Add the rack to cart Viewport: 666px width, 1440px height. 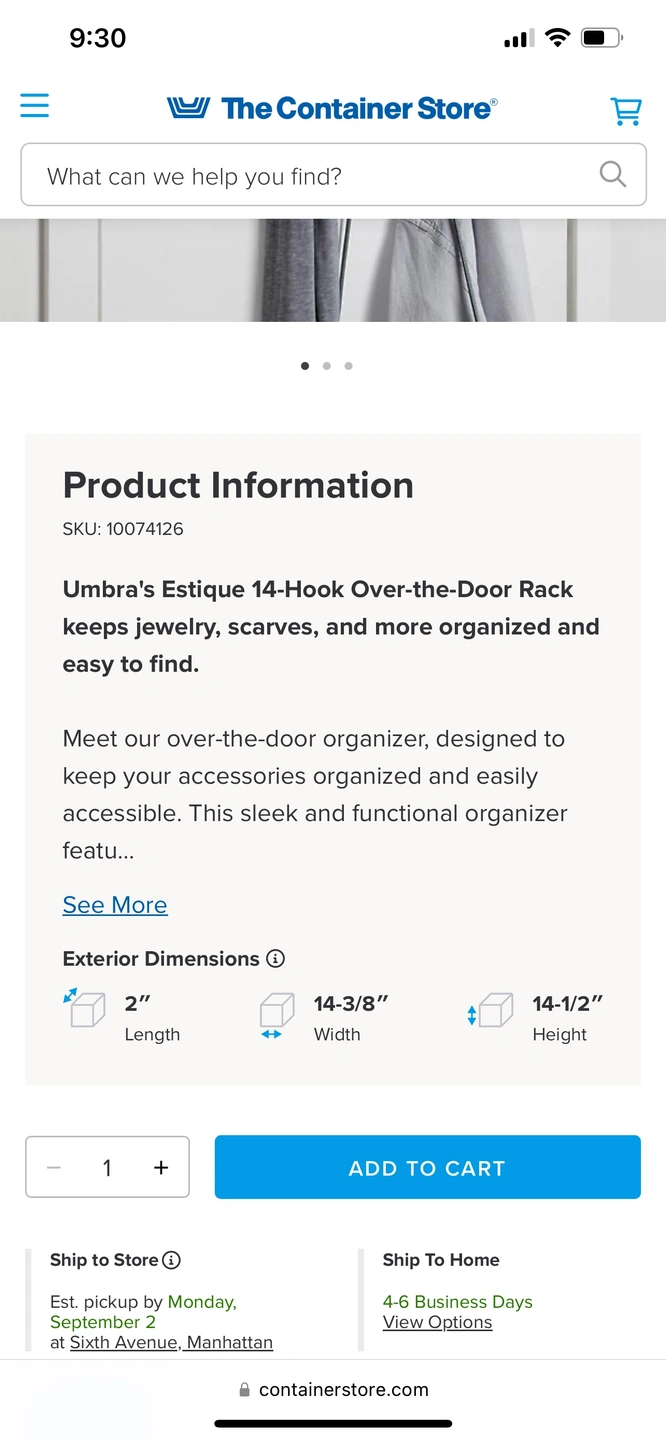[427, 1167]
